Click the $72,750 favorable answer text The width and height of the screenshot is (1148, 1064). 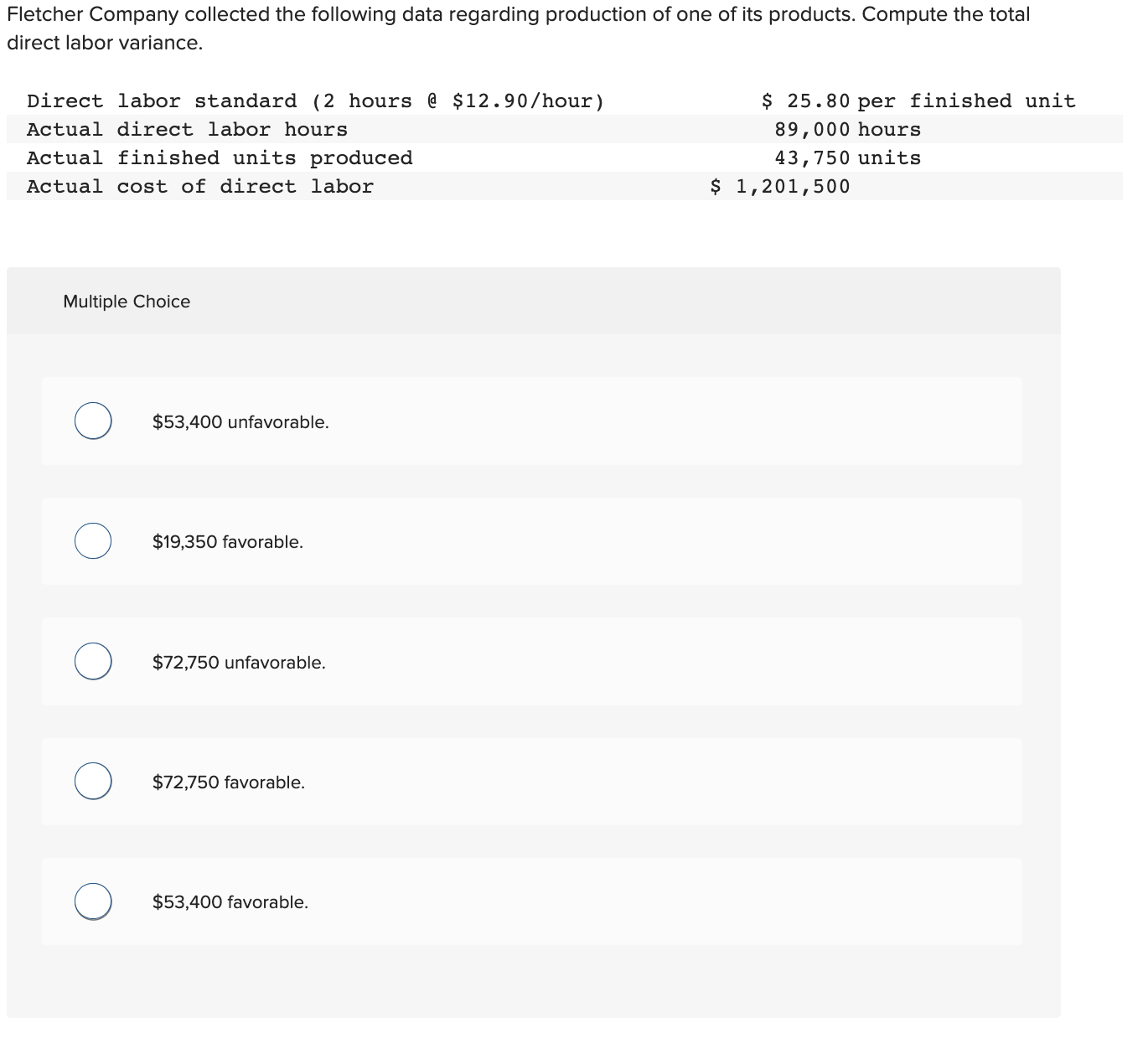pos(229,782)
